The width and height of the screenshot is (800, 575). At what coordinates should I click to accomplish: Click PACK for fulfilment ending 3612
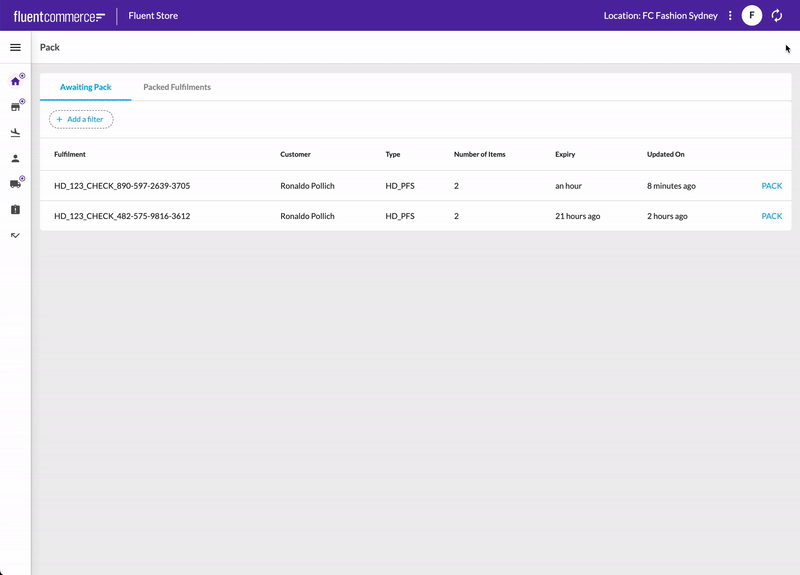pos(771,216)
